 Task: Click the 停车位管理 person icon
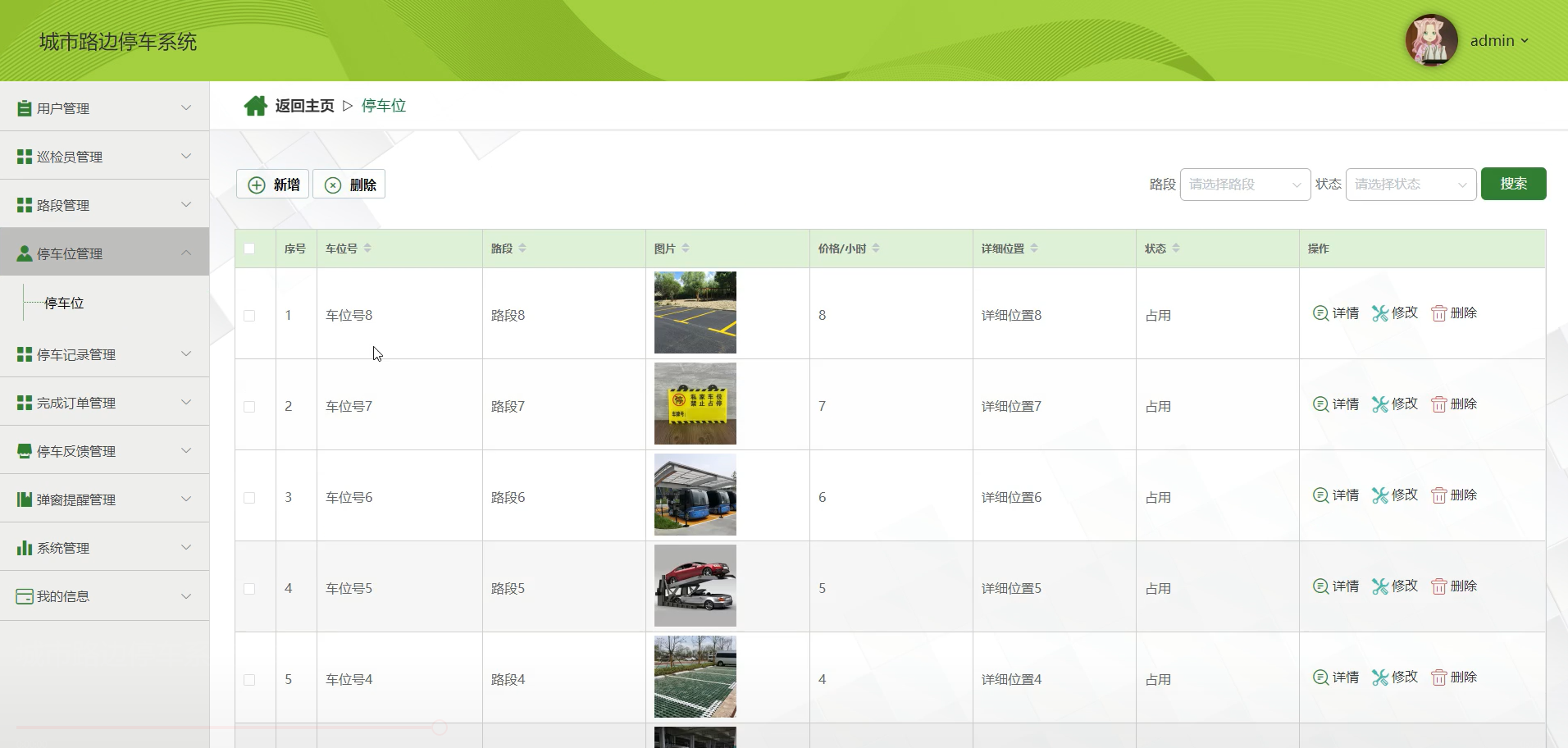click(x=25, y=253)
